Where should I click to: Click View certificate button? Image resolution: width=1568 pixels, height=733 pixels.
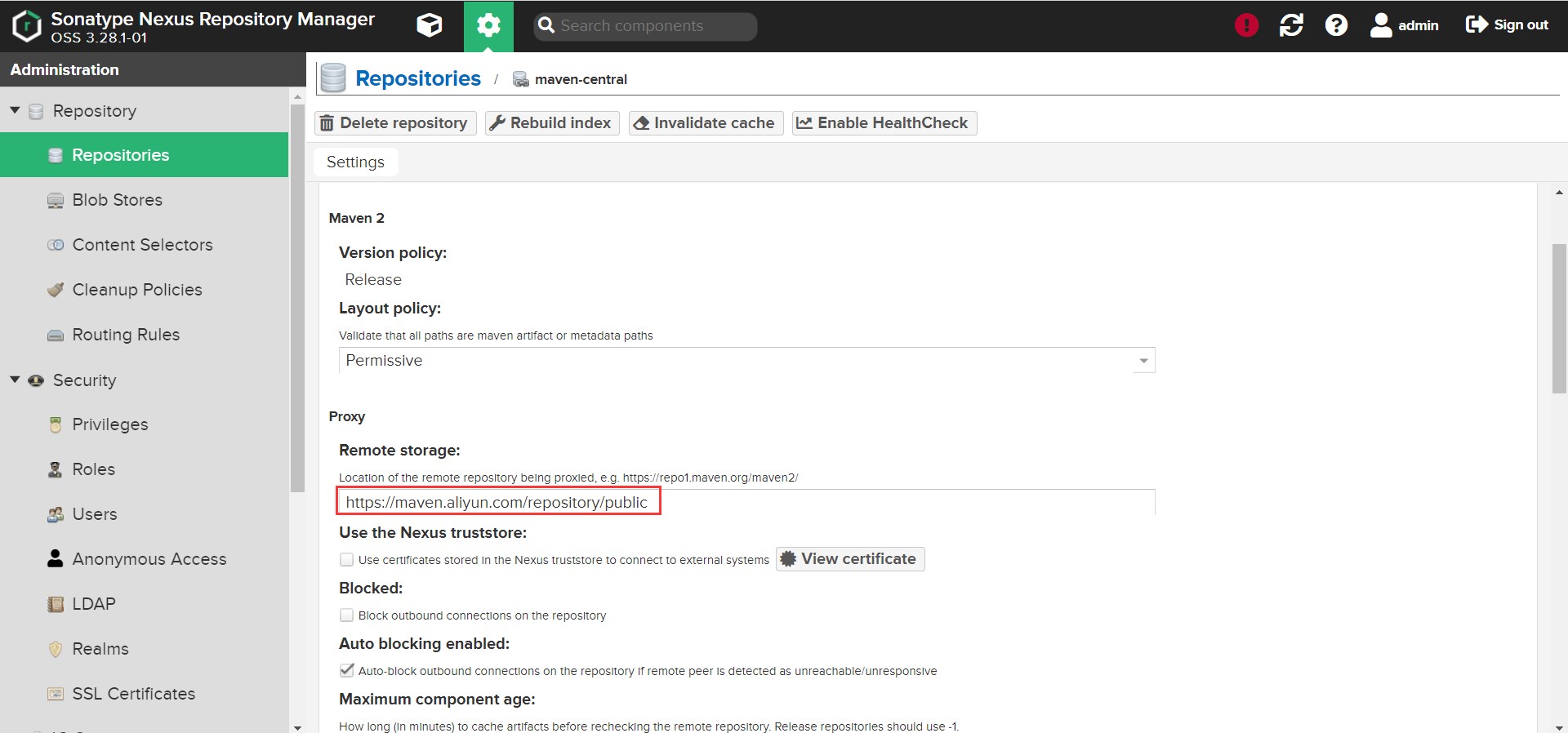click(x=849, y=559)
